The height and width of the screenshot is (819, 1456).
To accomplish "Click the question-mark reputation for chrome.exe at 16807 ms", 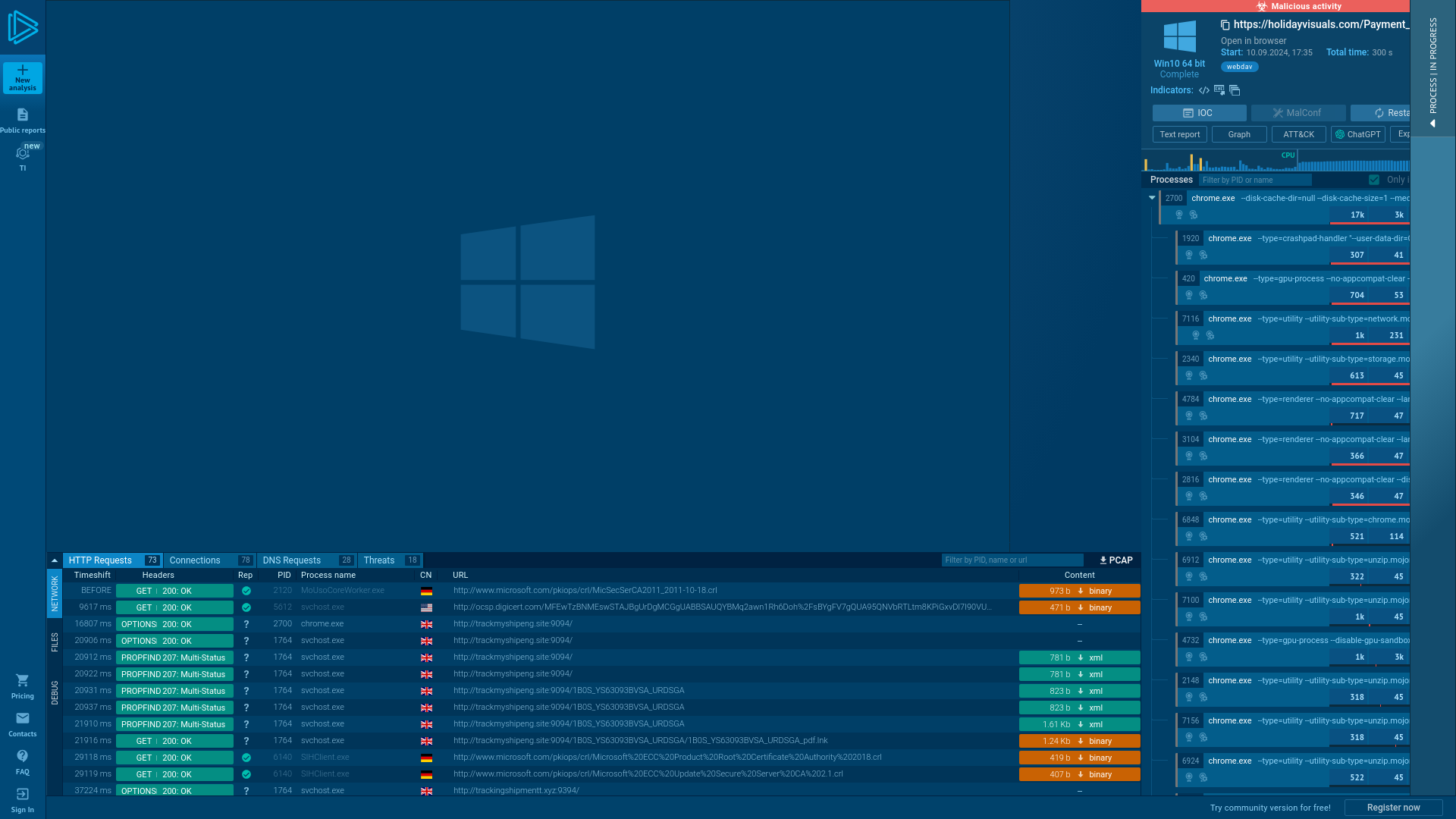I will [x=246, y=624].
